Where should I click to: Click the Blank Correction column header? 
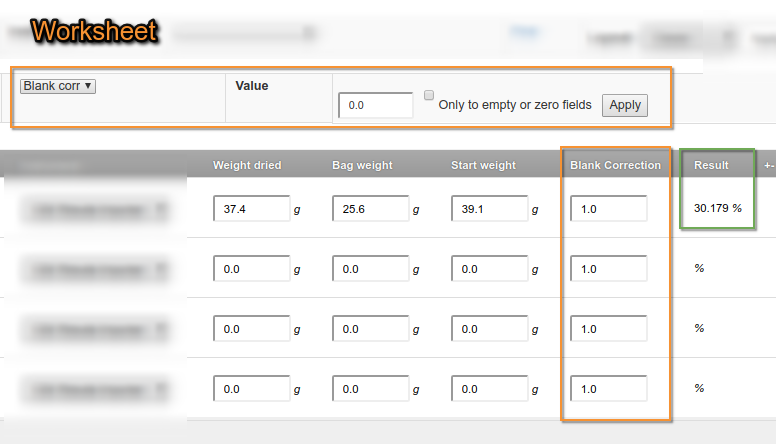pyautogui.click(x=615, y=165)
